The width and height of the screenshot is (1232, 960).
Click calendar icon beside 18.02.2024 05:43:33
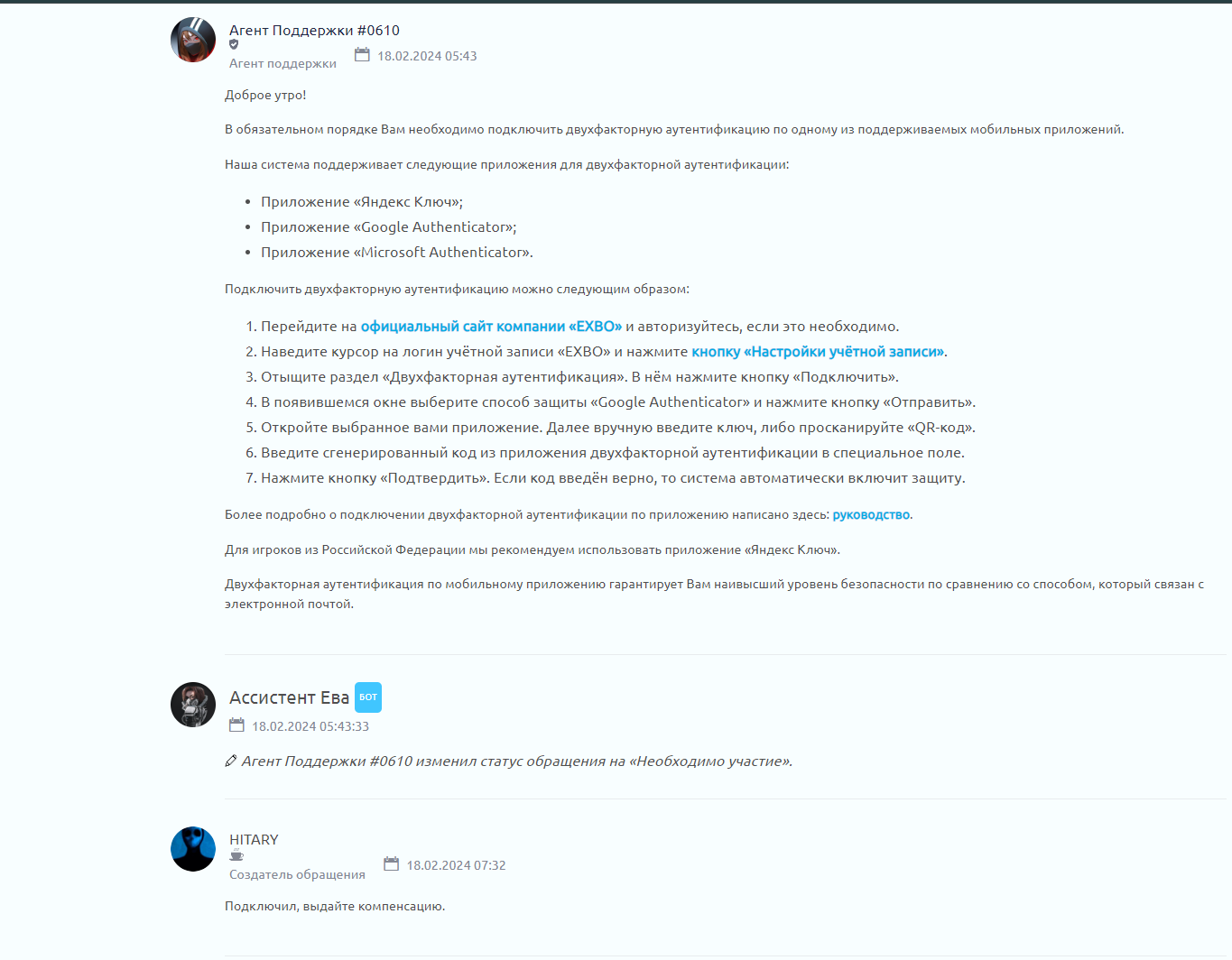pyautogui.click(x=236, y=725)
